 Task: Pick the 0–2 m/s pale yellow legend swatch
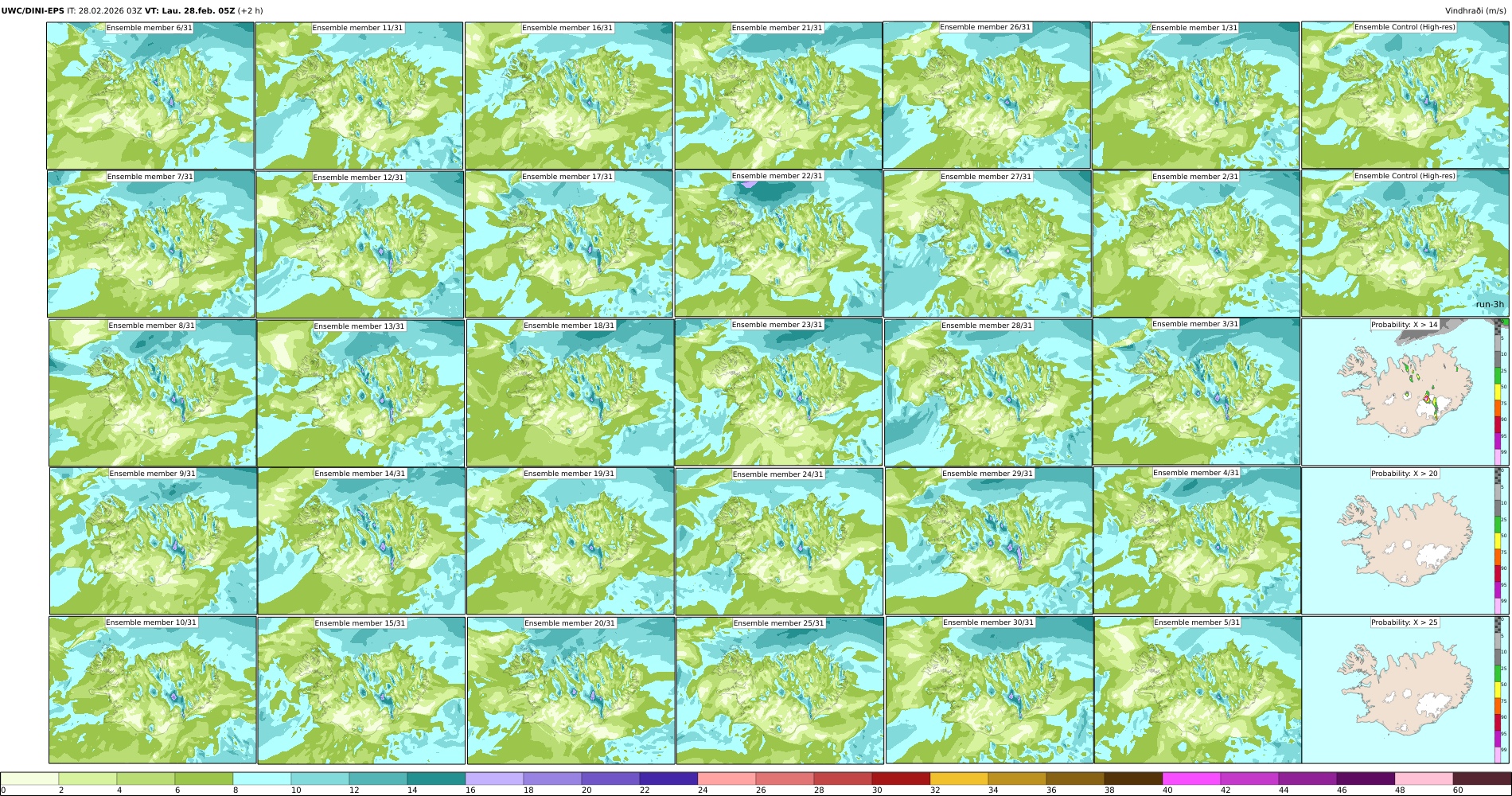click(29, 778)
